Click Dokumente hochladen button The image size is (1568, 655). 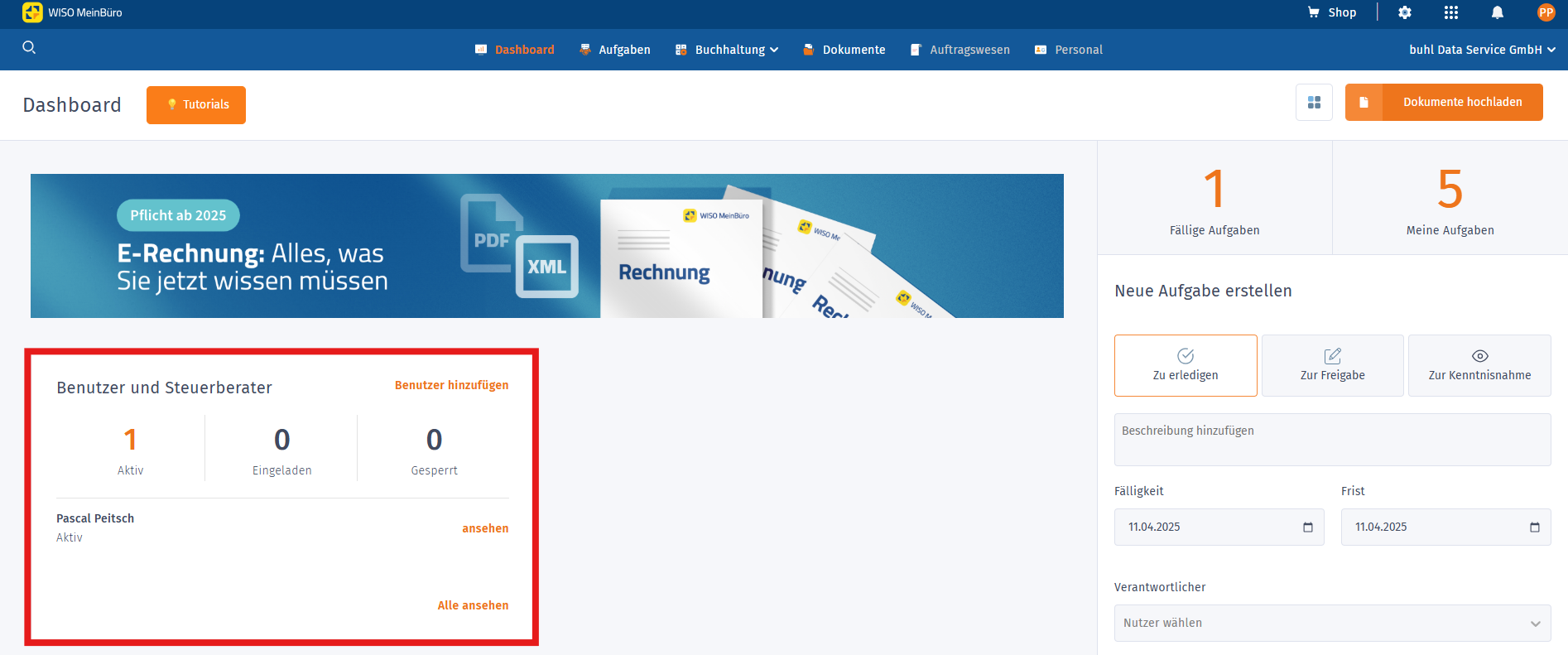[1444, 103]
